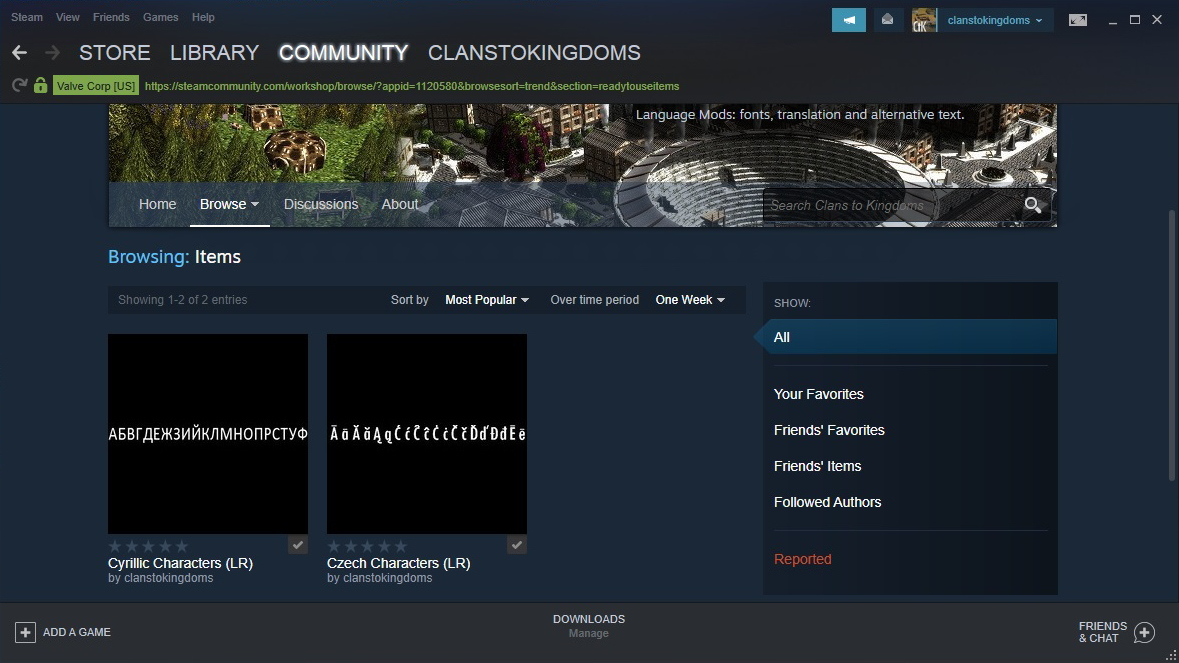Open the inbox envelope icon

[887, 20]
